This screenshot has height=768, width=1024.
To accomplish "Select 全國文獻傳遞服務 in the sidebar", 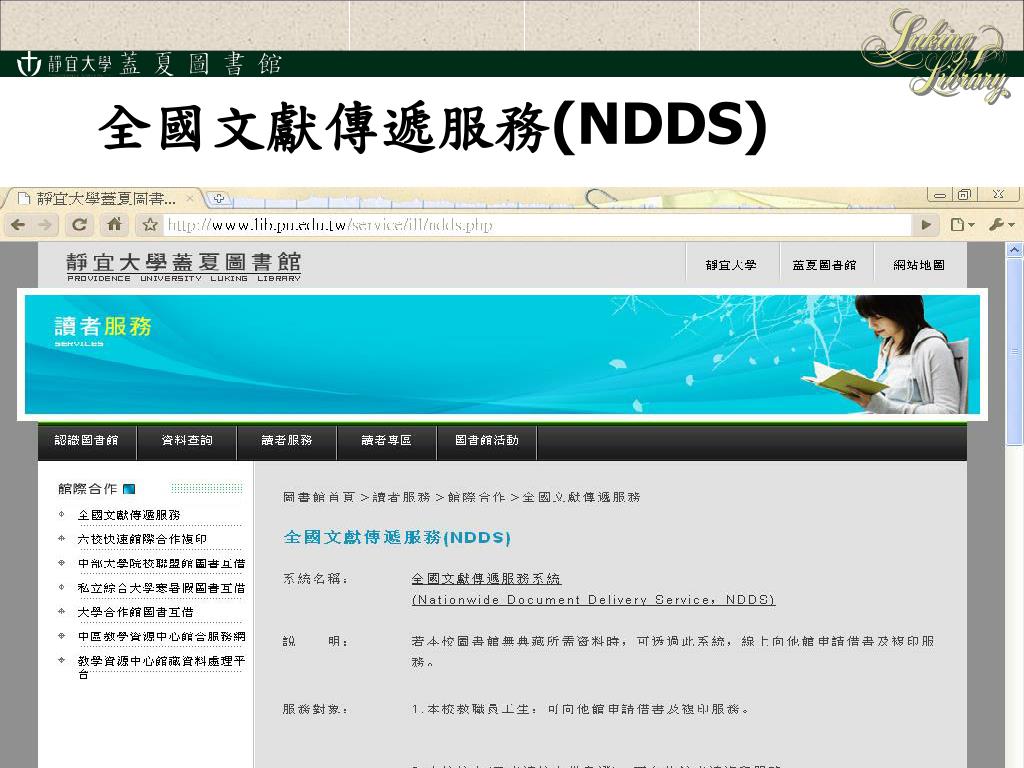I will [x=129, y=515].
